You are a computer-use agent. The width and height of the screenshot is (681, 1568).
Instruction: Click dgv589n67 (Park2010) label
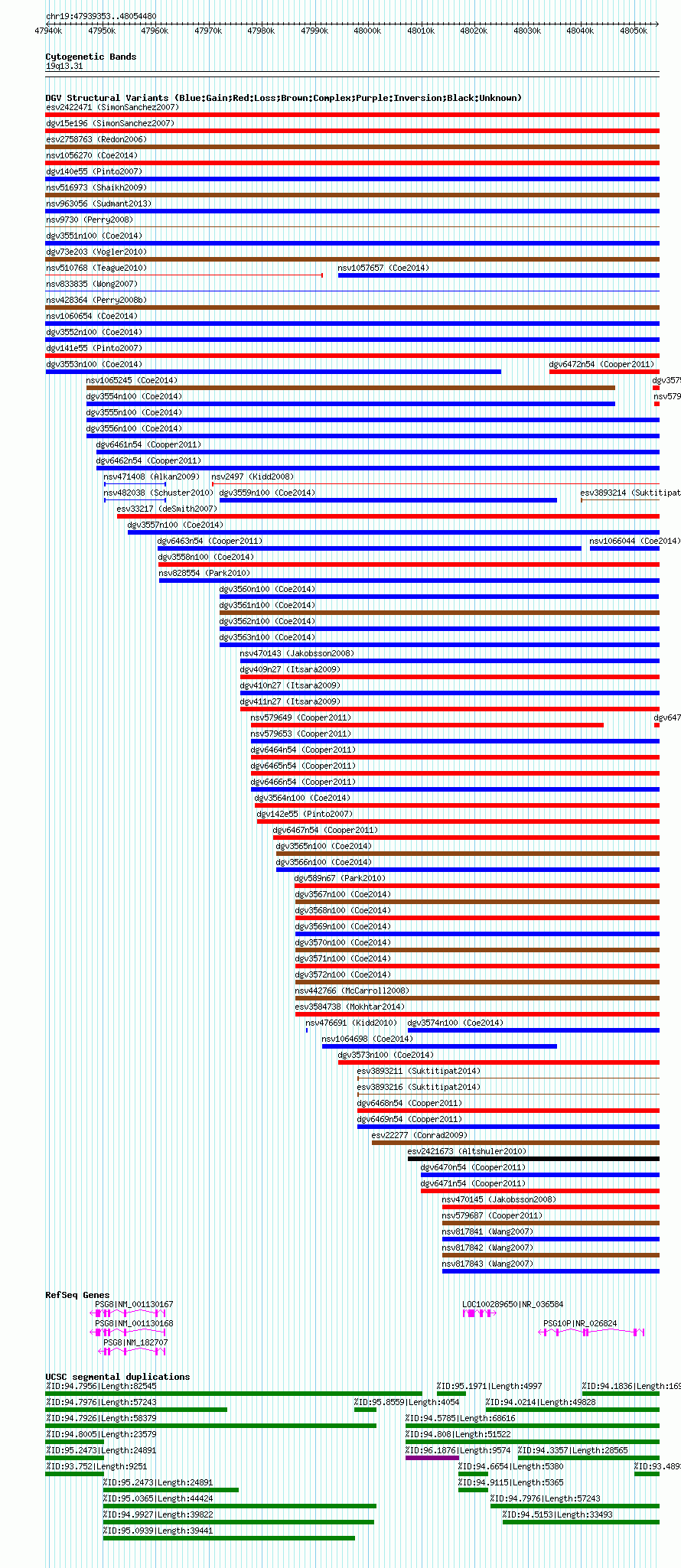point(340,878)
